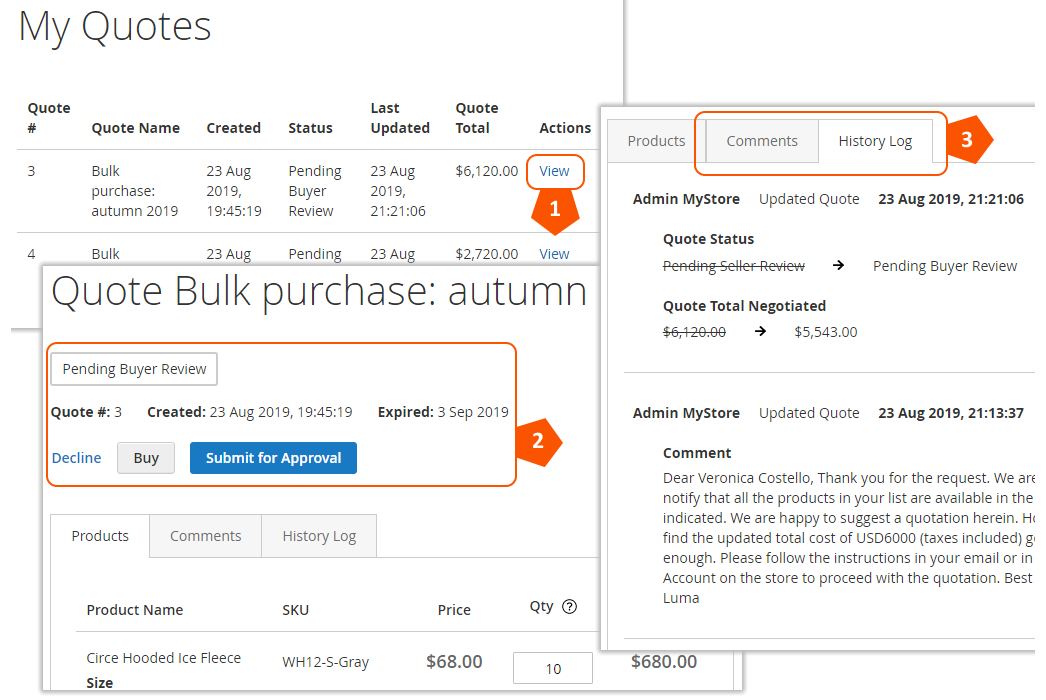Viewport: 1046px width, 700px height.
Task: Switch to the Comments tab in the history panel
Action: (762, 141)
